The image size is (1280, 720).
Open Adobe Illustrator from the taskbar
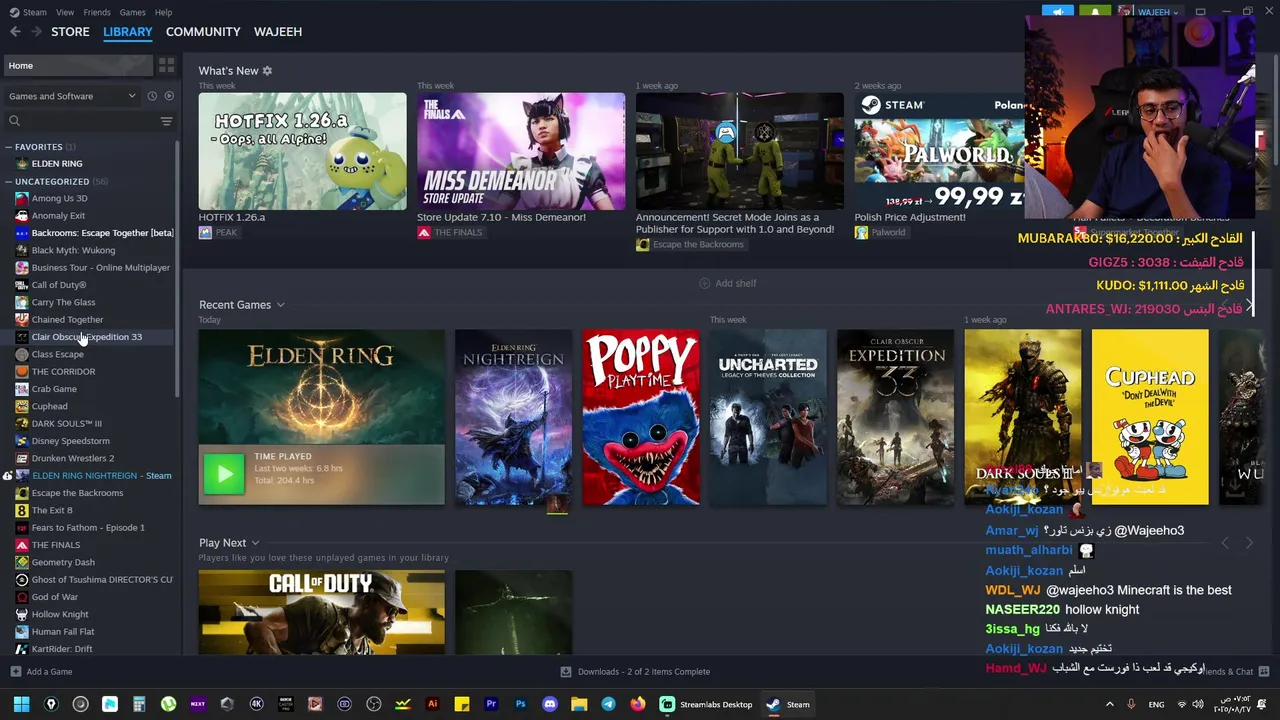point(432,704)
